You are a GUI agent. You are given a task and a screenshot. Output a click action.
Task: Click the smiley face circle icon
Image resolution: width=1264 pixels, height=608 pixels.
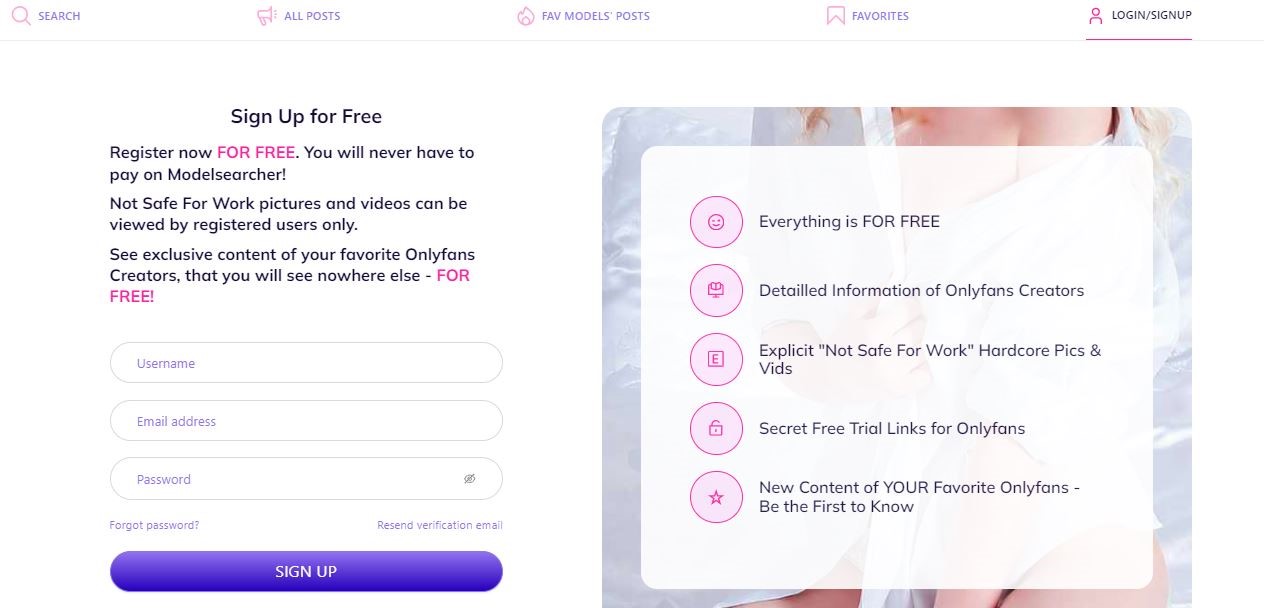[x=716, y=222]
